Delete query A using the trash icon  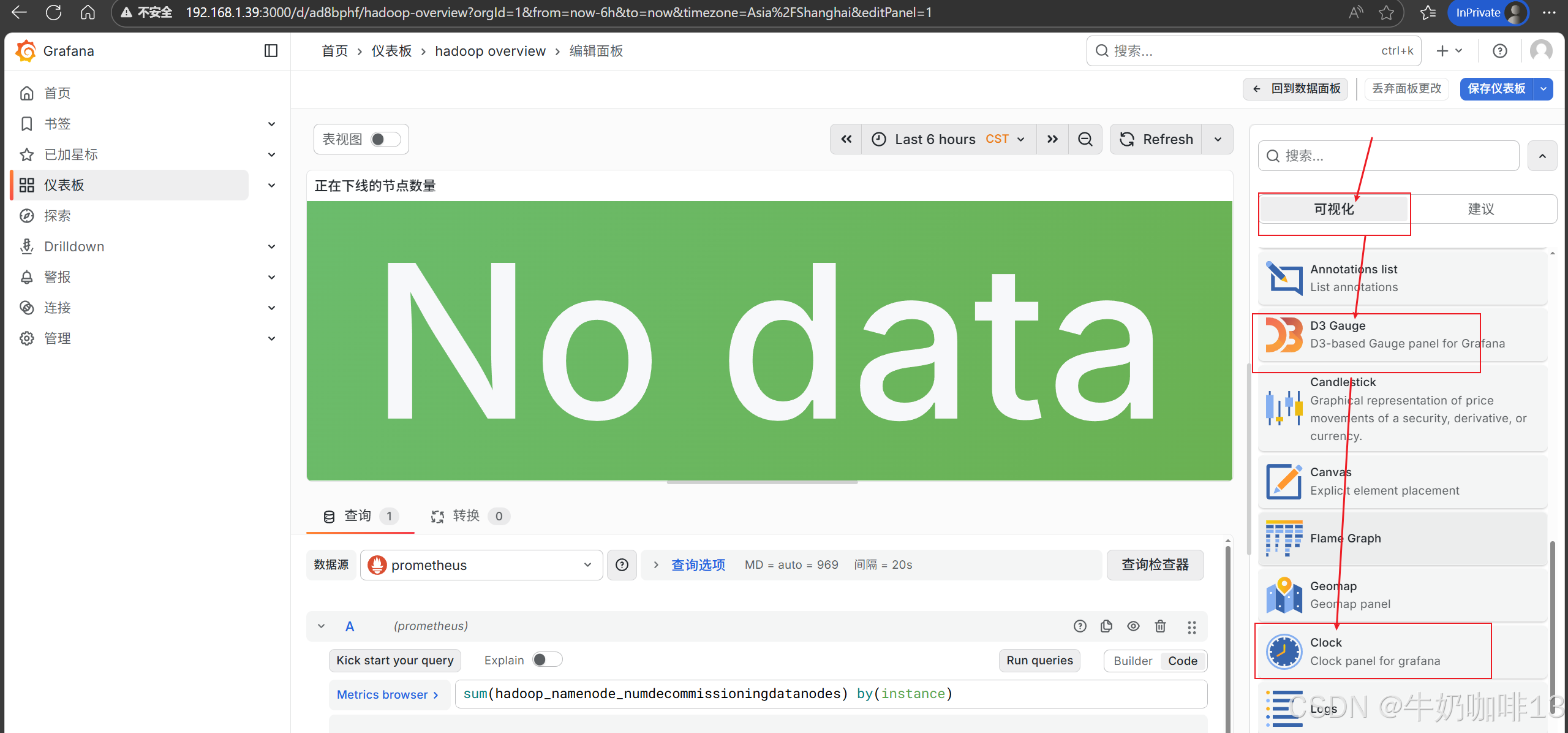(x=1160, y=626)
